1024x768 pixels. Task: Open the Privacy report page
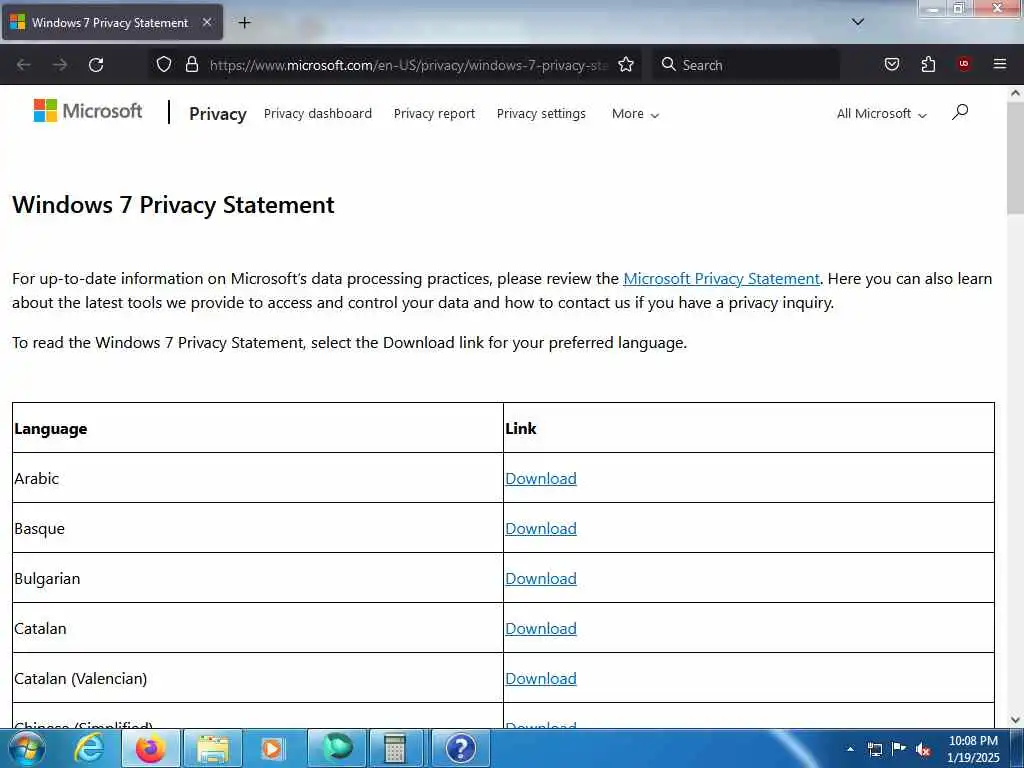[x=434, y=114]
